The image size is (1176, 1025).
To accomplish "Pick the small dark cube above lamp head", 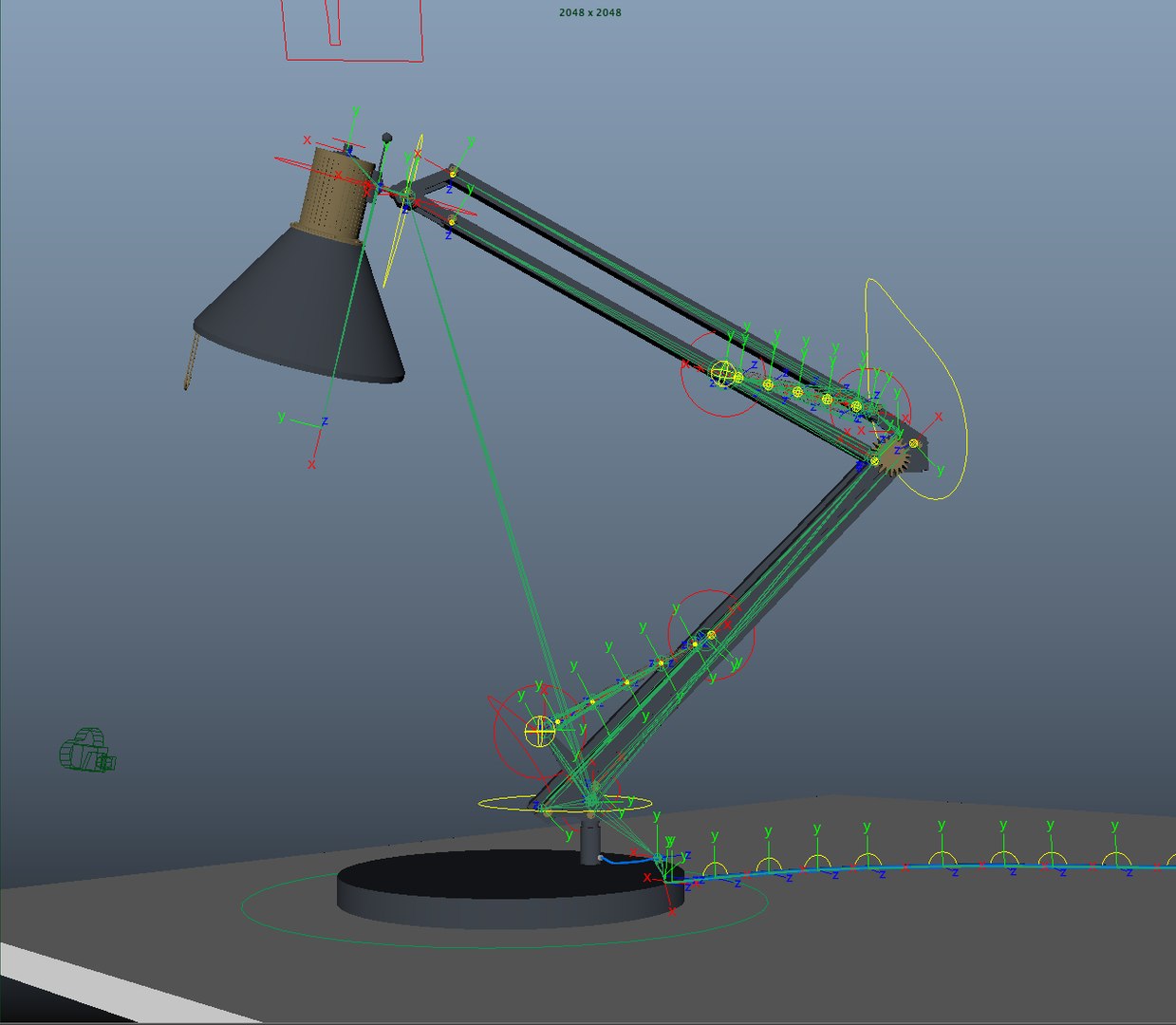I will (x=386, y=138).
